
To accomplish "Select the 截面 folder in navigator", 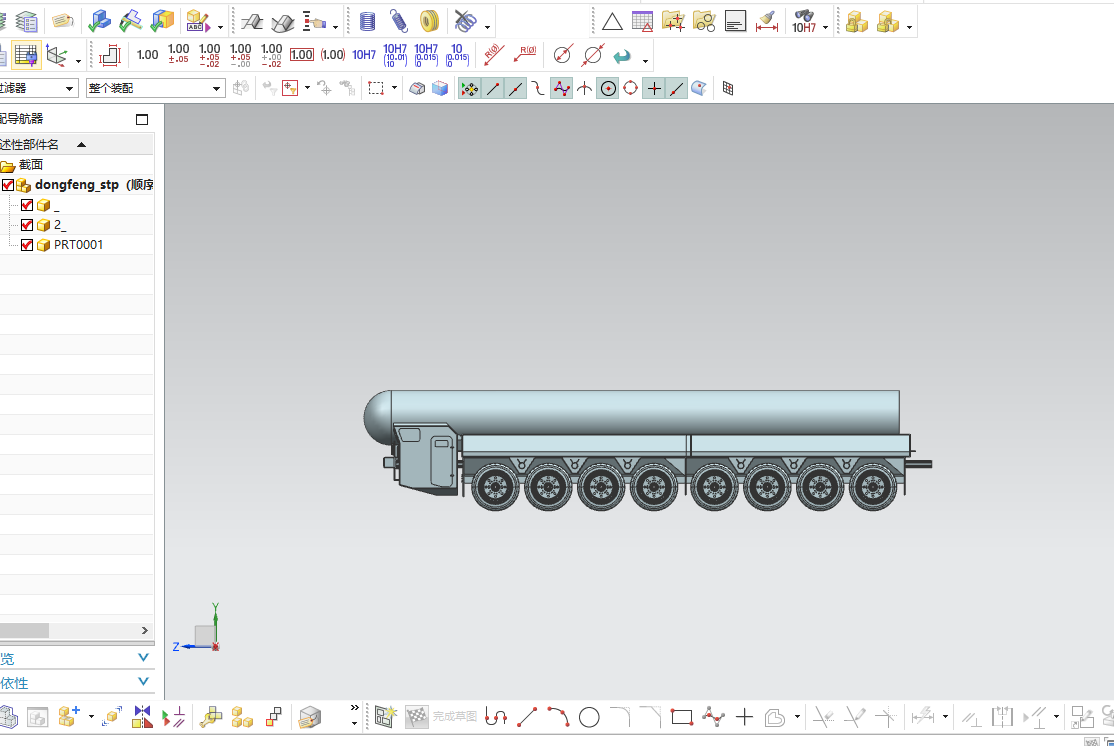I will click(31, 165).
